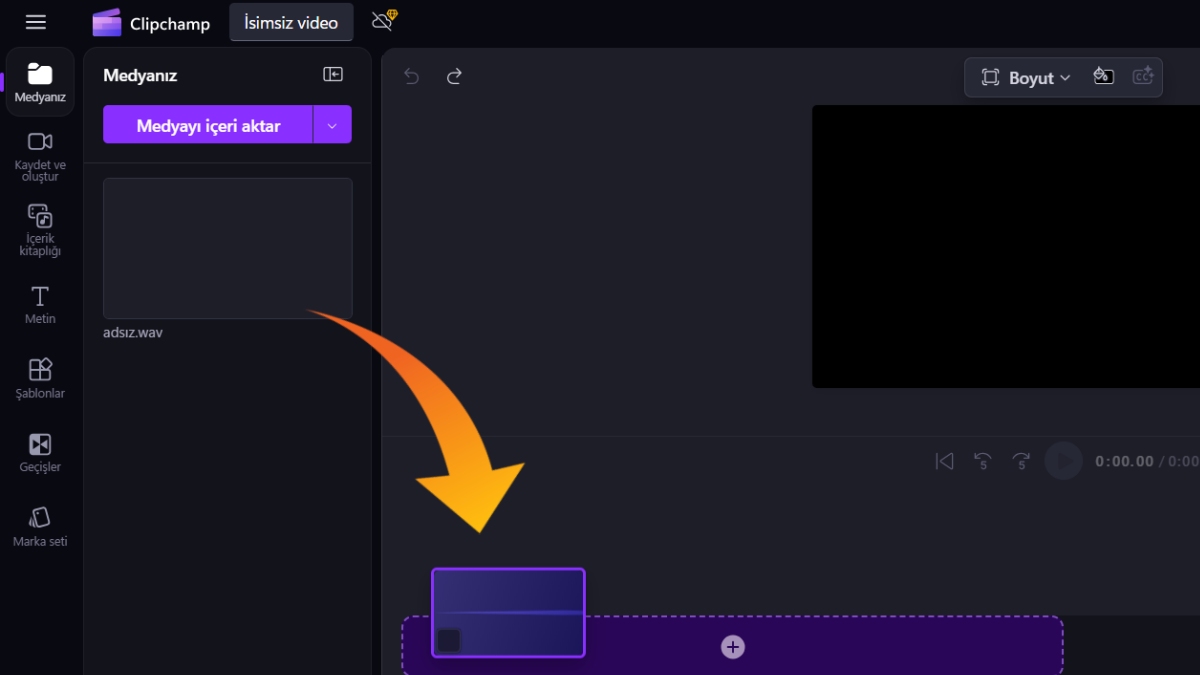1200x675 pixels.
Task: Open the Geçişler transitions panel
Action: pyautogui.click(x=40, y=452)
